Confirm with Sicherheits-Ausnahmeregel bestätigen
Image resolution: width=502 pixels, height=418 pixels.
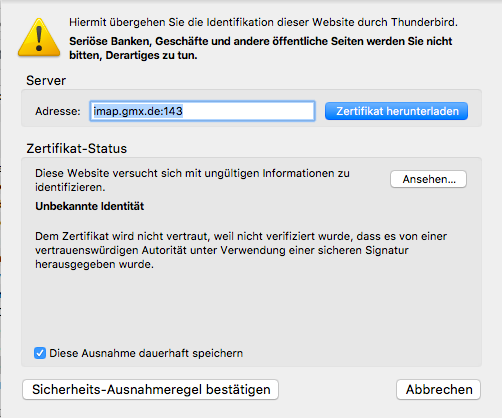pos(150,389)
